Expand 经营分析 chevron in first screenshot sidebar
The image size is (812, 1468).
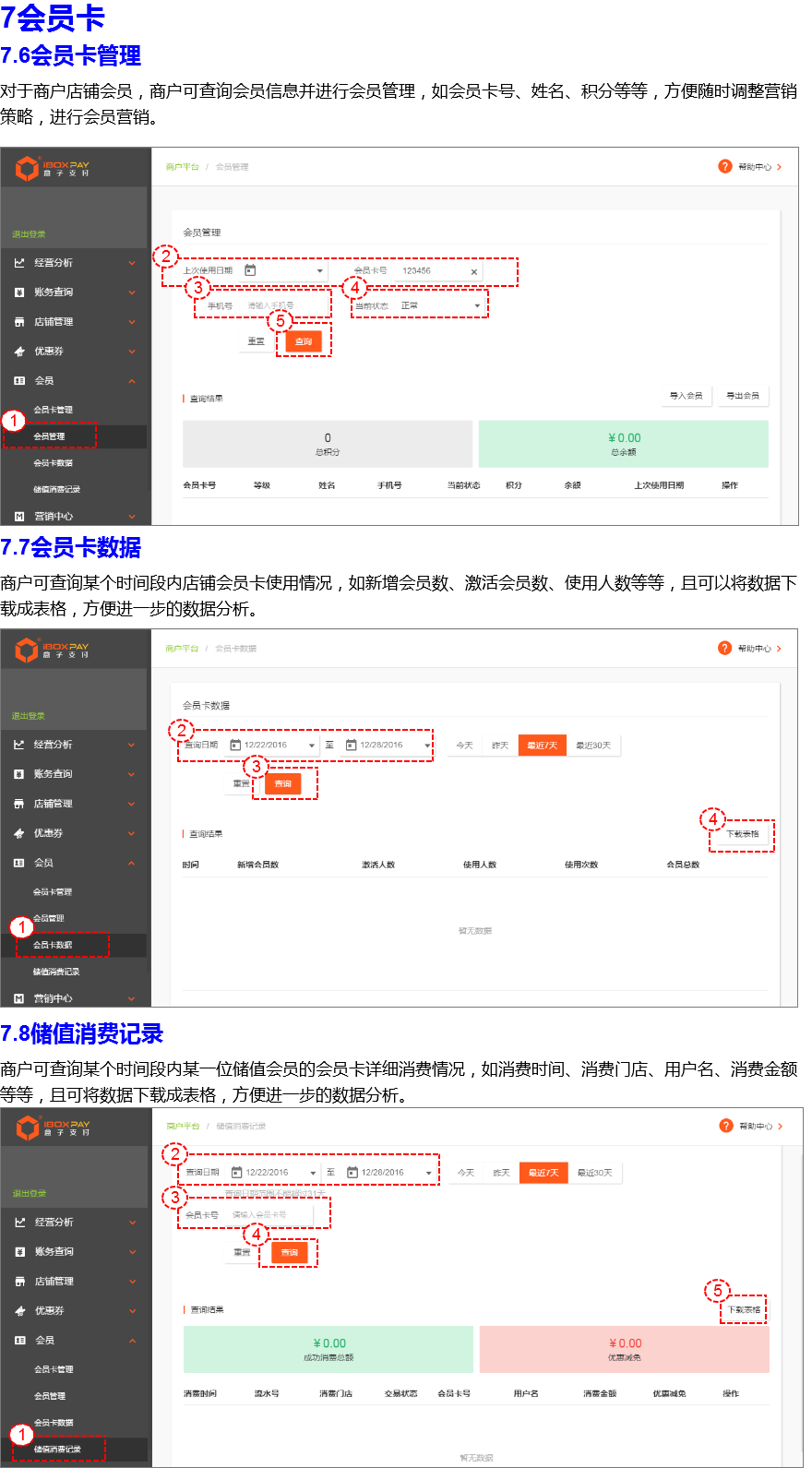pos(132,263)
